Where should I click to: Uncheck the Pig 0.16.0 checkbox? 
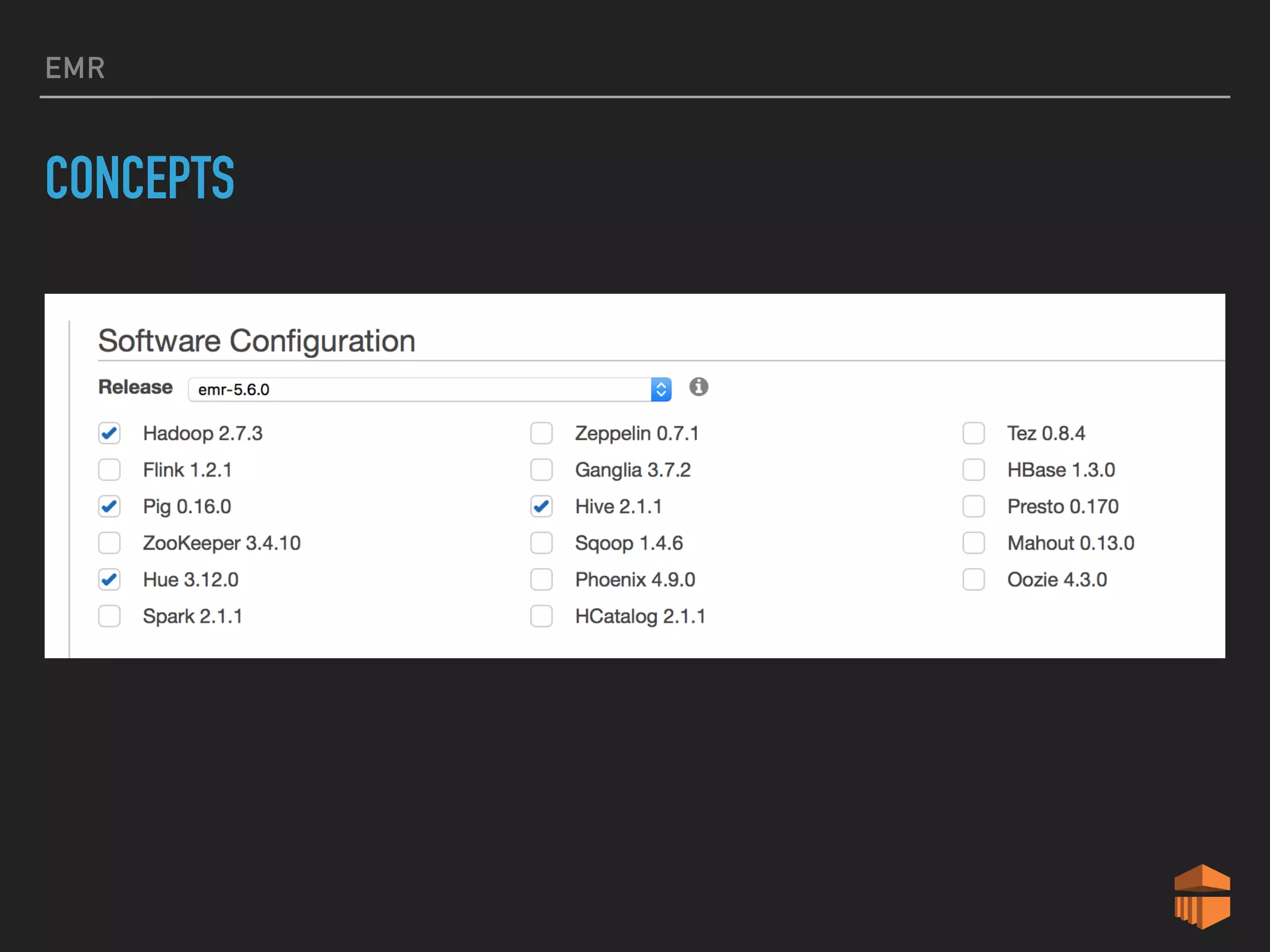pos(109,506)
